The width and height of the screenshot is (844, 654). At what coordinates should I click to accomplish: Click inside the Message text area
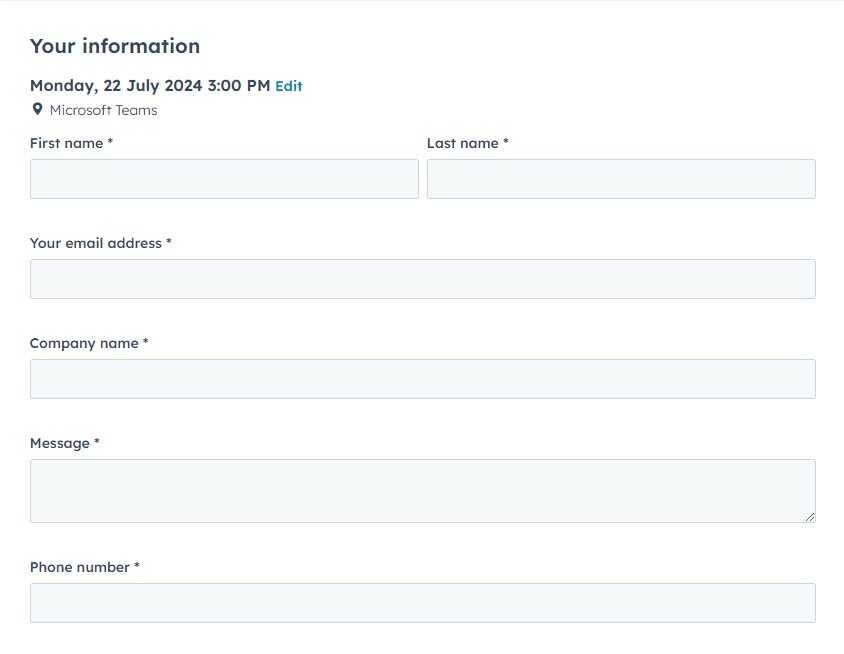click(x=422, y=490)
